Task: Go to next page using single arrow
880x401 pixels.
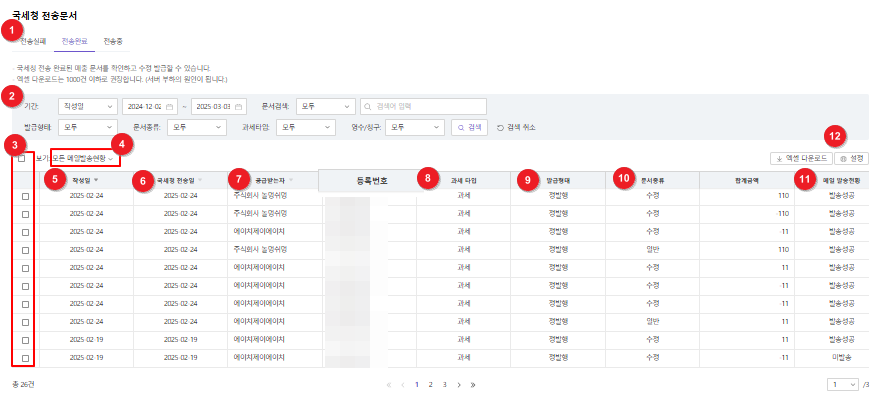Action: [458, 384]
